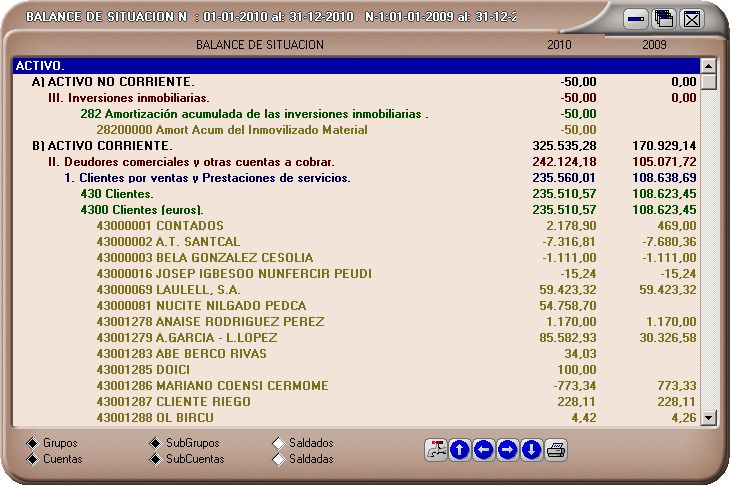
Task: Click the scrollbar up arrow
Action: click(709, 66)
